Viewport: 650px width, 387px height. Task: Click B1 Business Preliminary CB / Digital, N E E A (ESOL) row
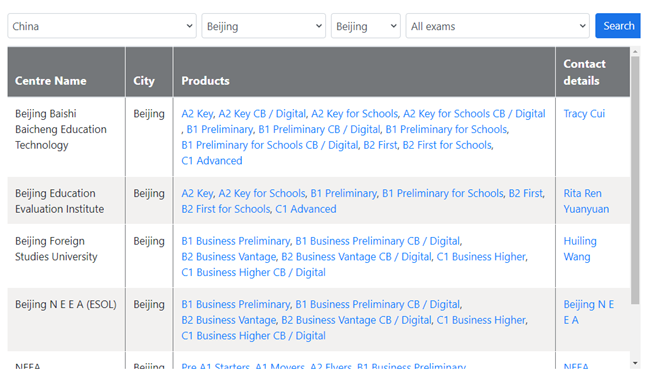pyautogui.click(x=378, y=304)
